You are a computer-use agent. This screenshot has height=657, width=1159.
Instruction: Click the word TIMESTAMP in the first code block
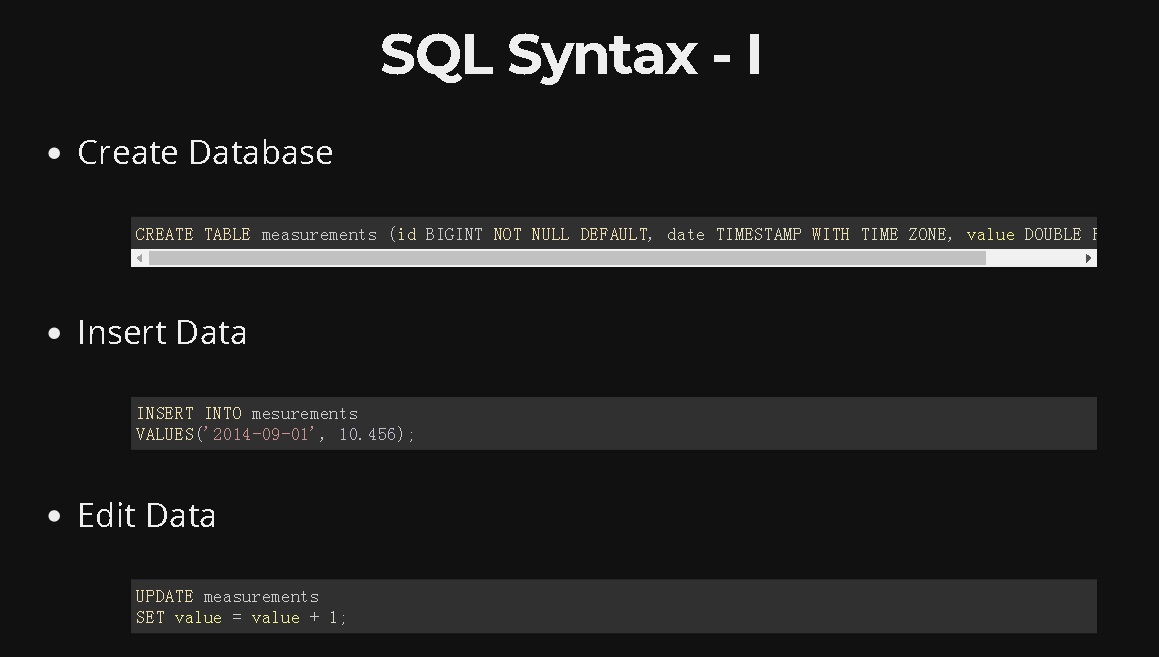click(758, 235)
